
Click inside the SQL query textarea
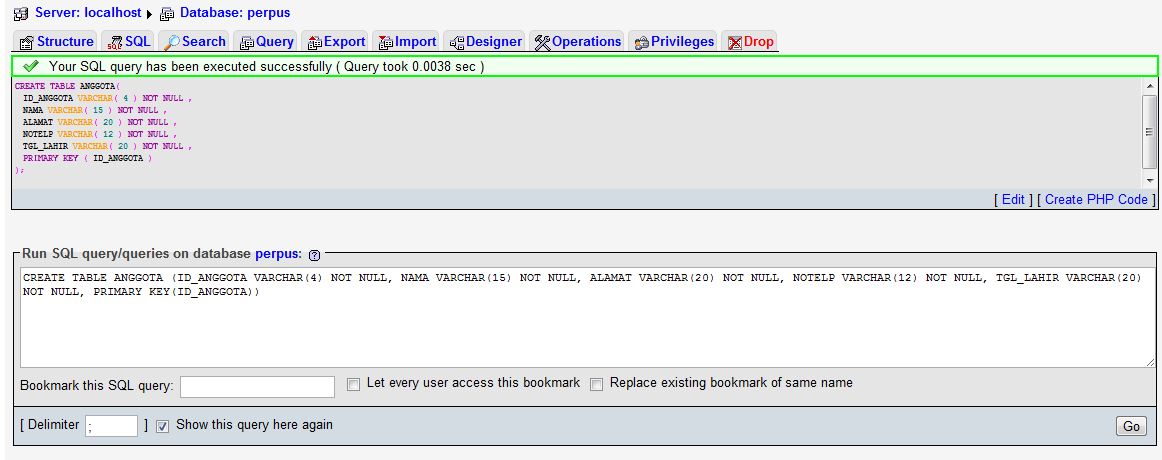[588, 317]
